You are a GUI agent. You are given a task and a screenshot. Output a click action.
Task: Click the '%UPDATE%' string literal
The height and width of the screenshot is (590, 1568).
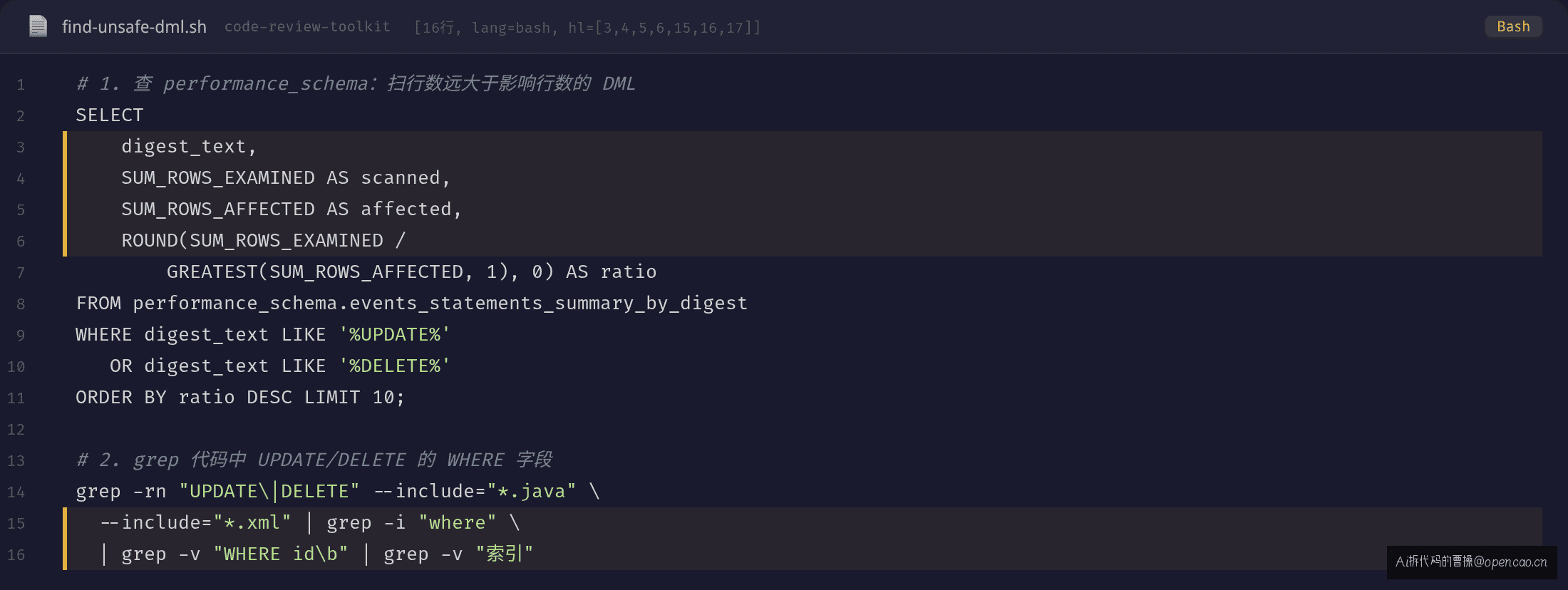pyautogui.click(x=394, y=335)
